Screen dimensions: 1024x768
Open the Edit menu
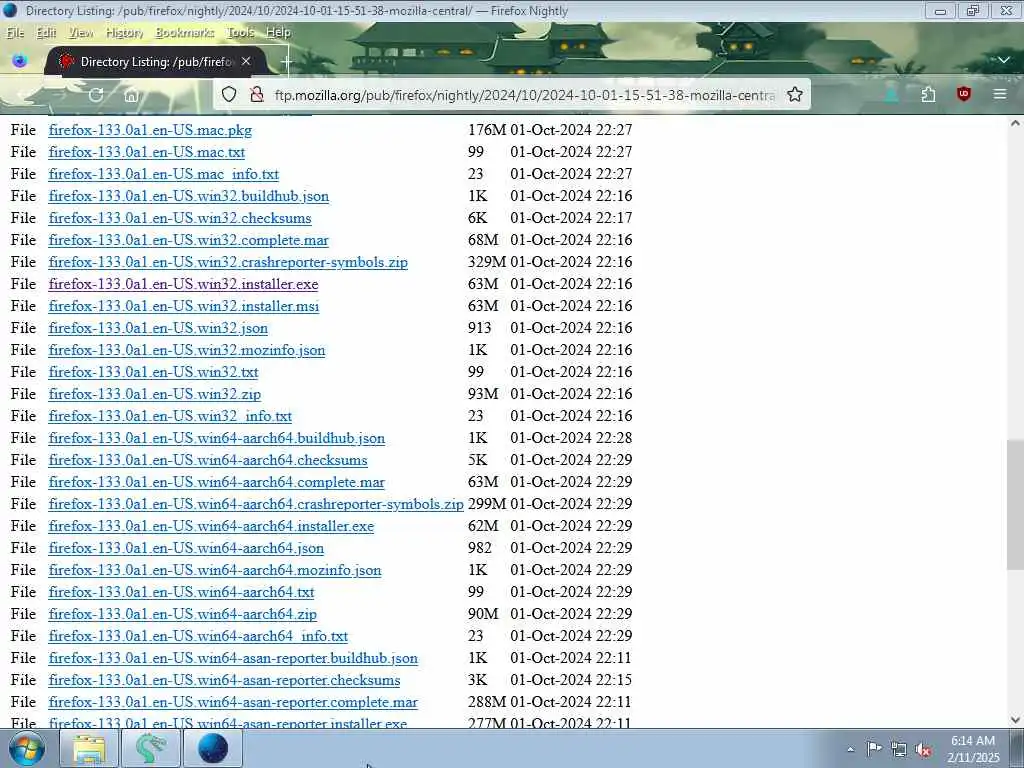[x=46, y=32]
